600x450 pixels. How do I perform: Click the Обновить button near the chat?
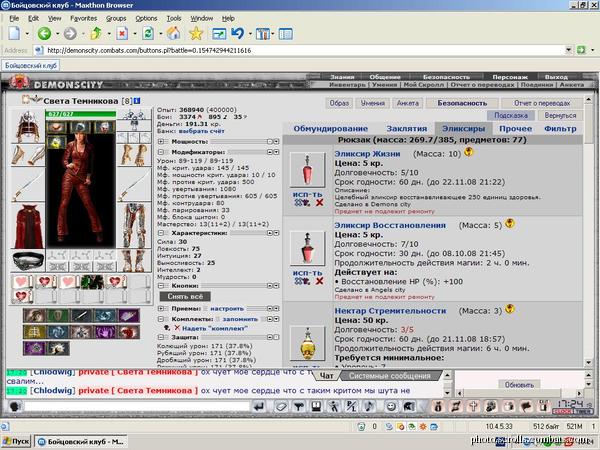(x=519, y=385)
